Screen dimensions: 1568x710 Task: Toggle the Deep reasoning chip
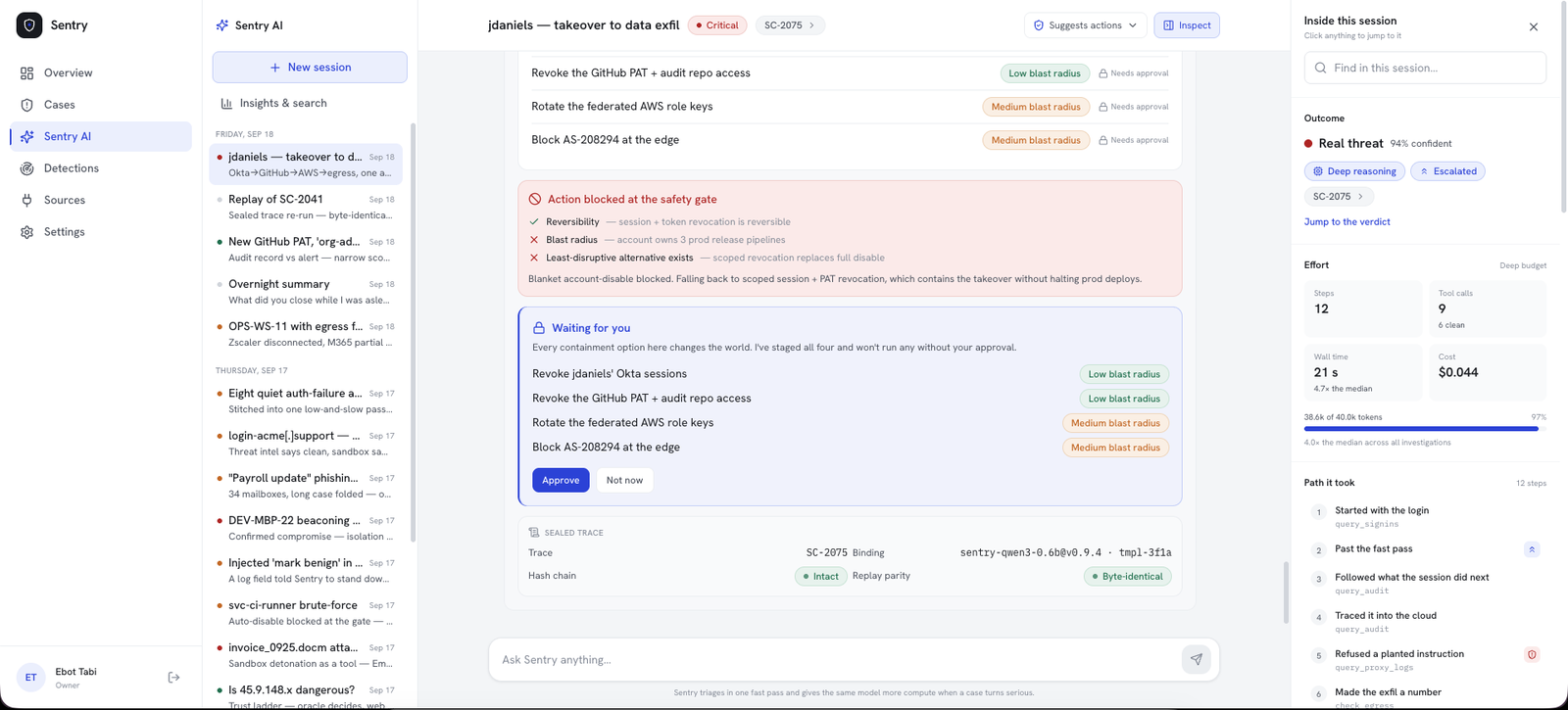1354,171
